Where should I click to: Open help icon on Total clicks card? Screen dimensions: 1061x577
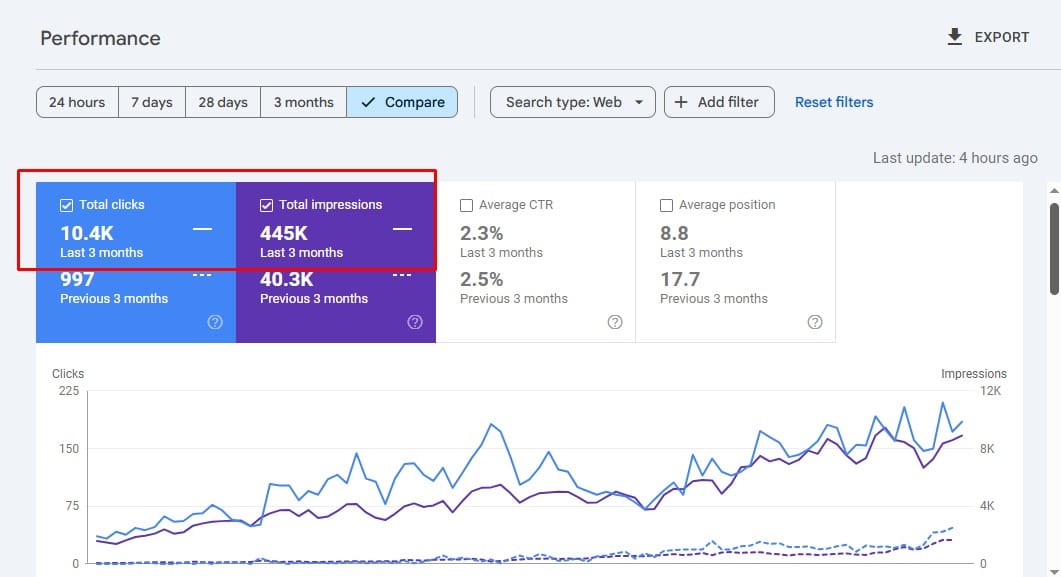click(215, 322)
